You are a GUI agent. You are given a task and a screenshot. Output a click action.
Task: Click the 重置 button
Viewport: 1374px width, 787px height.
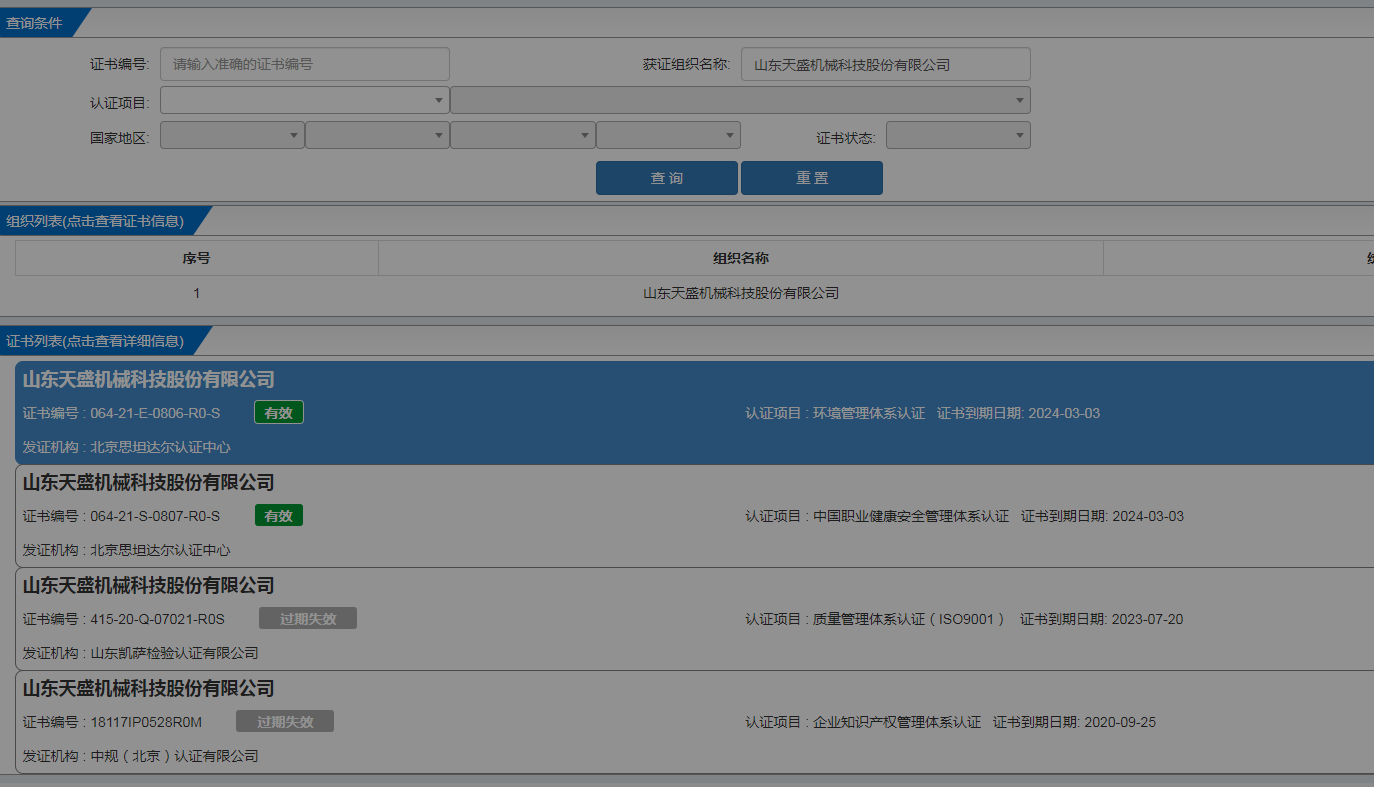click(812, 178)
